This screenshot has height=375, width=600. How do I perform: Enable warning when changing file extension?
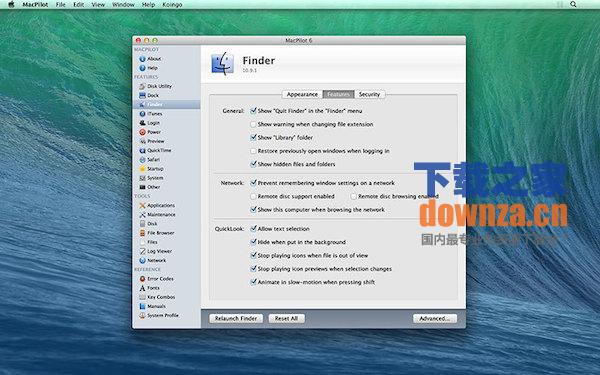253,124
